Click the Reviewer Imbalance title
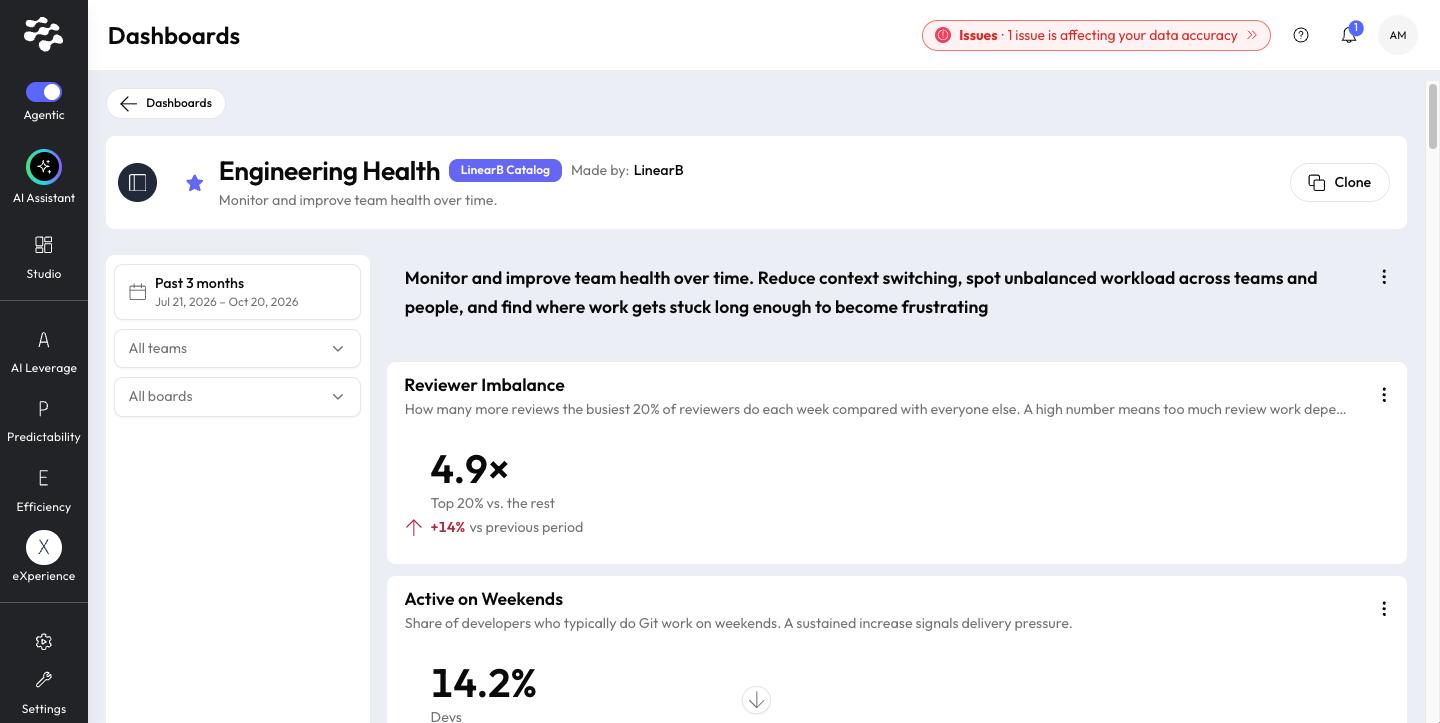Screen dimensions: 1440x723 (484, 385)
